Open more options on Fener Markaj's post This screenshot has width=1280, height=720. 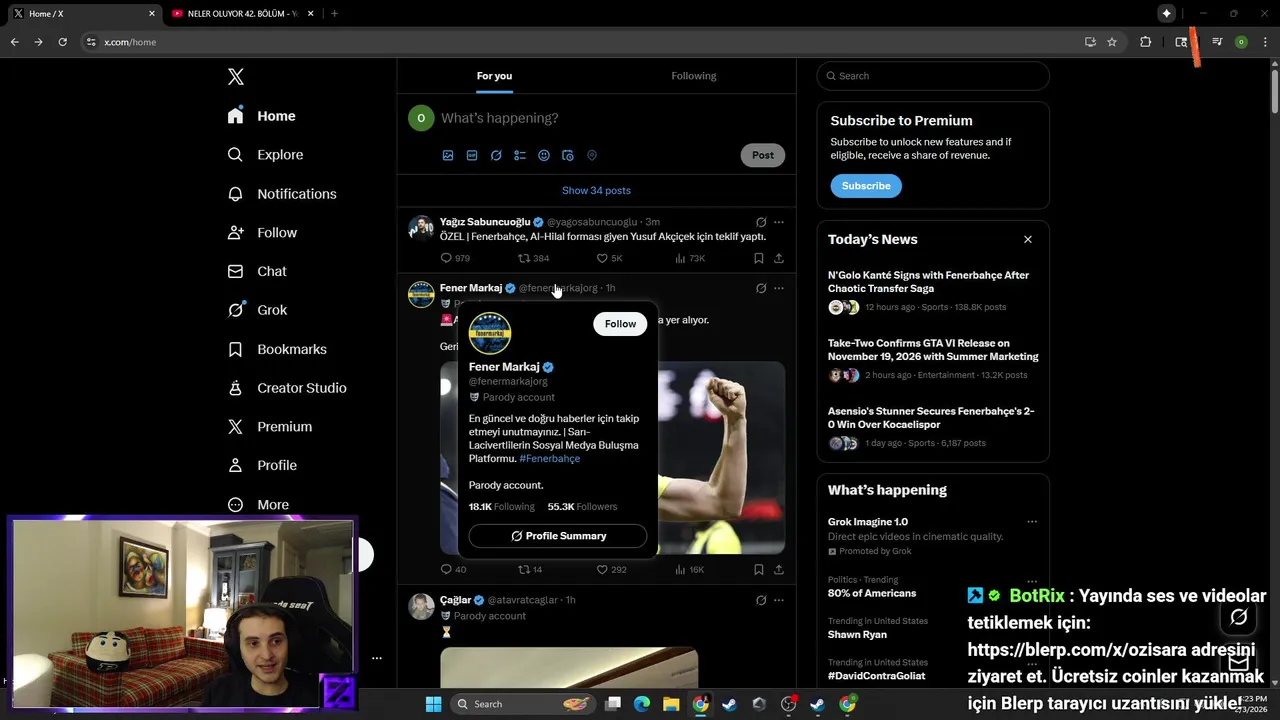pyautogui.click(x=779, y=288)
